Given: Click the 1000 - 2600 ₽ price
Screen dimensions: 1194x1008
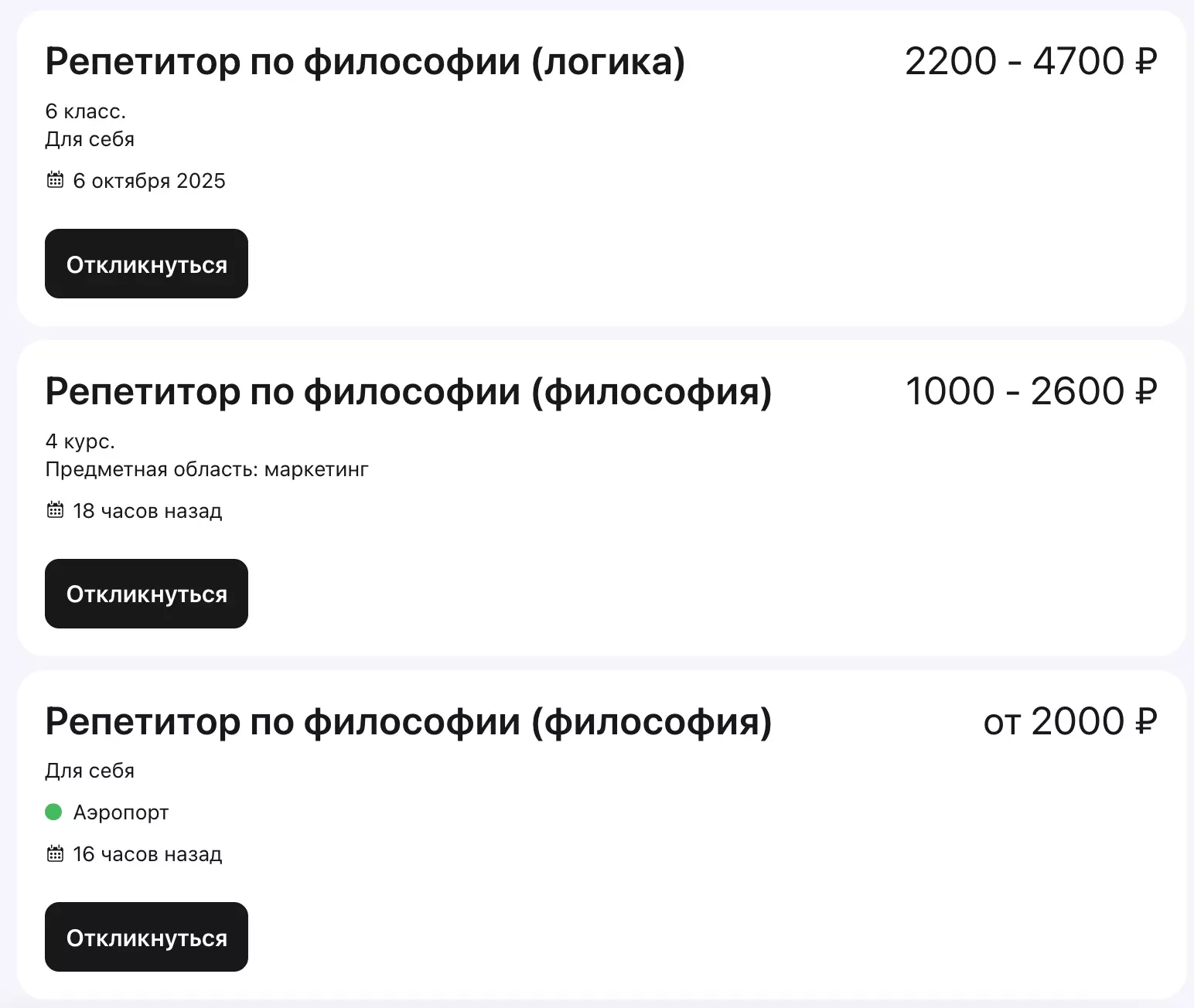Looking at the screenshot, I should click(1030, 391).
